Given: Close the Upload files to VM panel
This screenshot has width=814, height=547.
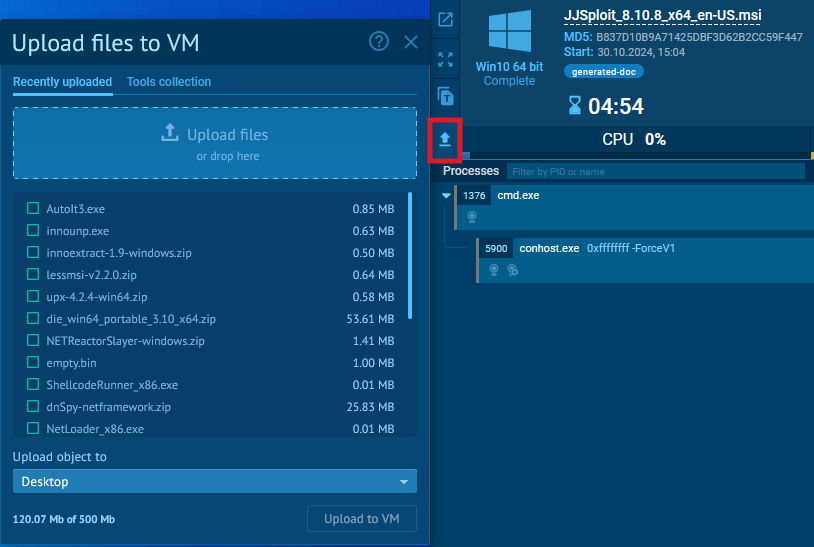Looking at the screenshot, I should pyautogui.click(x=410, y=42).
